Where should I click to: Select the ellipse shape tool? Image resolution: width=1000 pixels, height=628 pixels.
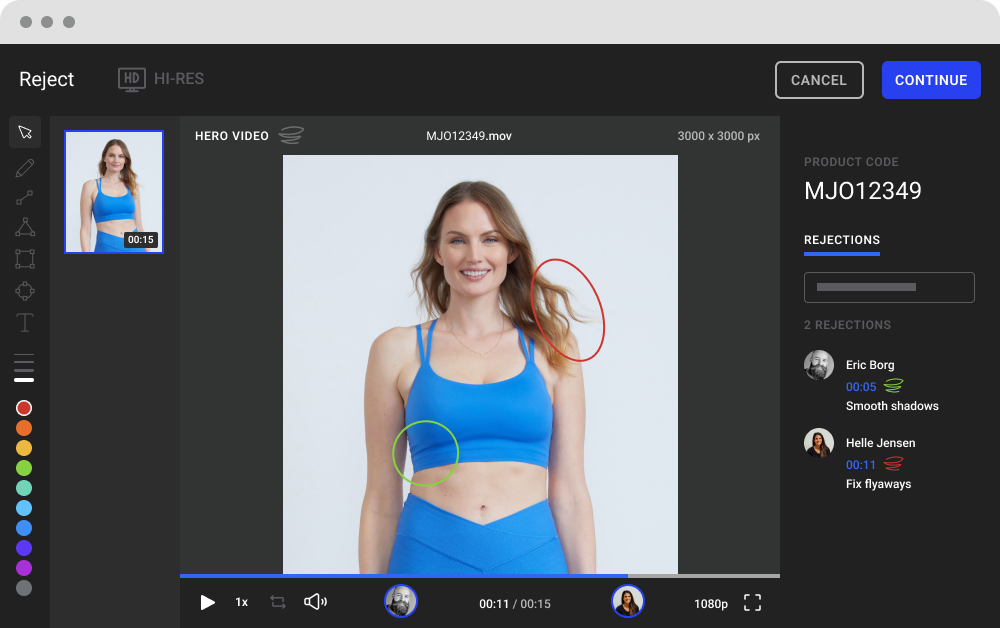(25, 291)
